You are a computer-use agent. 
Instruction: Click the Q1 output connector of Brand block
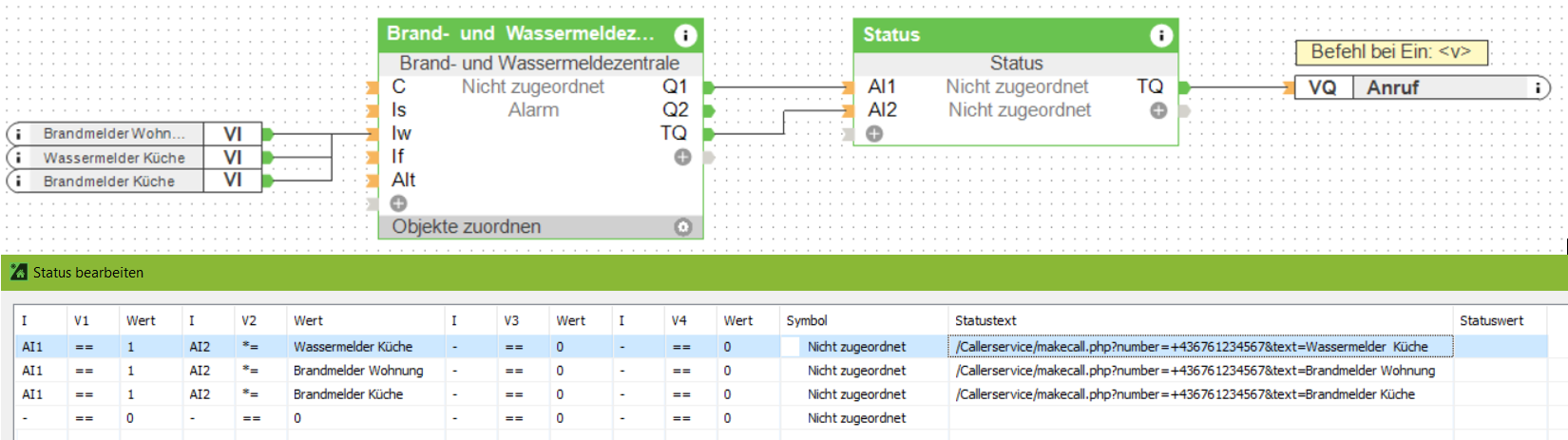click(x=708, y=87)
